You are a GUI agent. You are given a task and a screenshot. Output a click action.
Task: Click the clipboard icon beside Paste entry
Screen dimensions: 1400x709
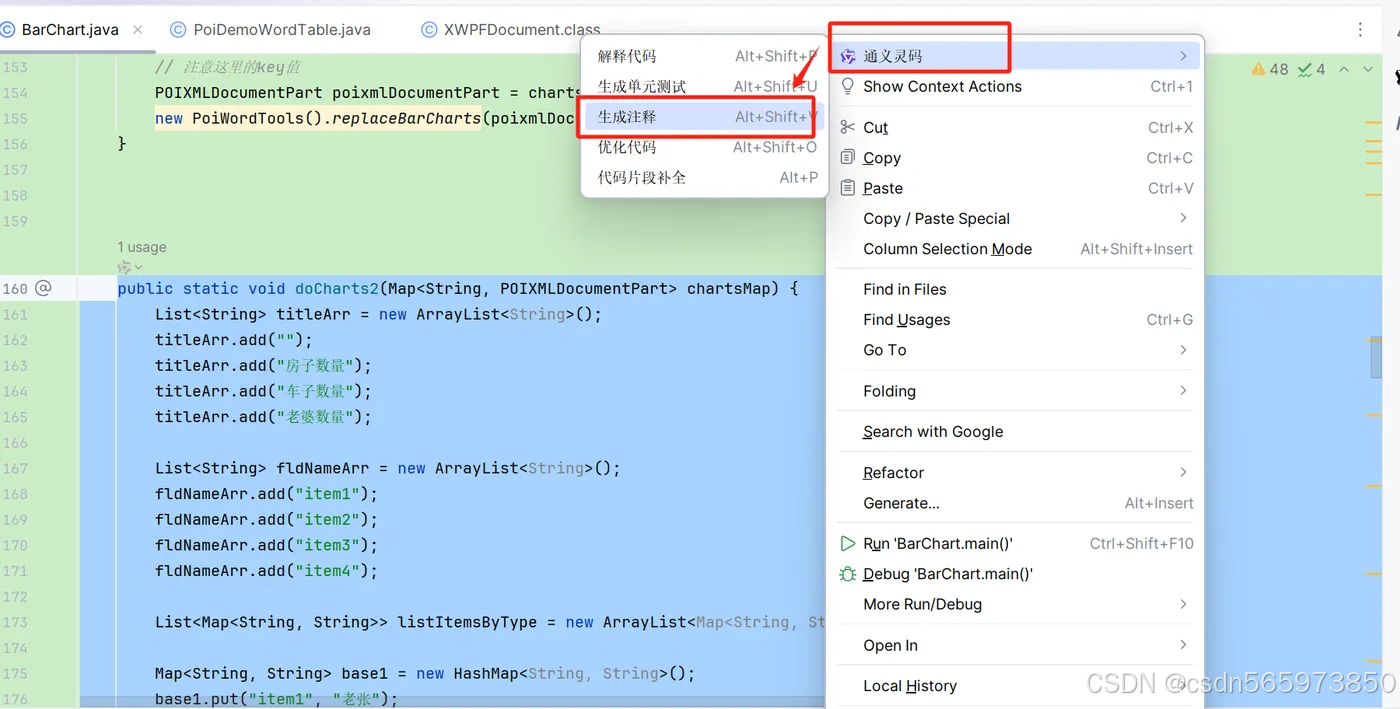tap(847, 188)
